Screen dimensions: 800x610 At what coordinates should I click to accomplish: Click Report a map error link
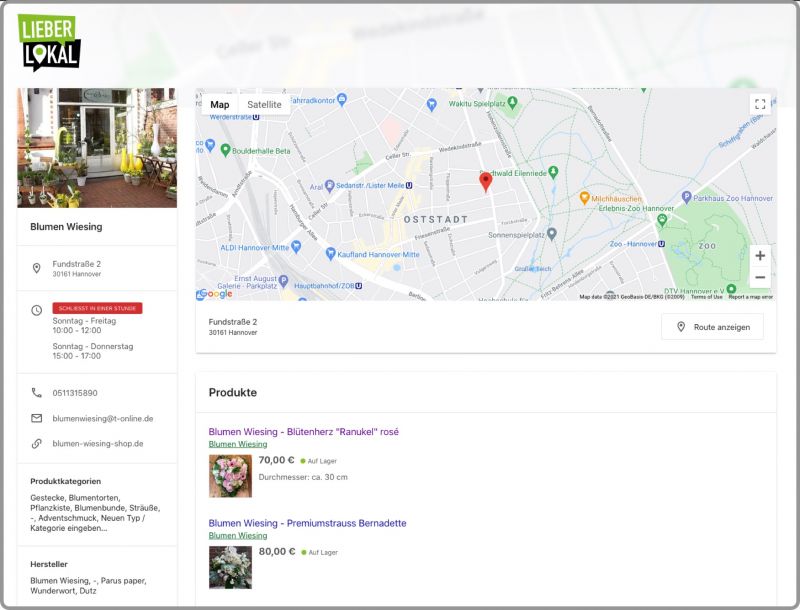[x=751, y=297]
